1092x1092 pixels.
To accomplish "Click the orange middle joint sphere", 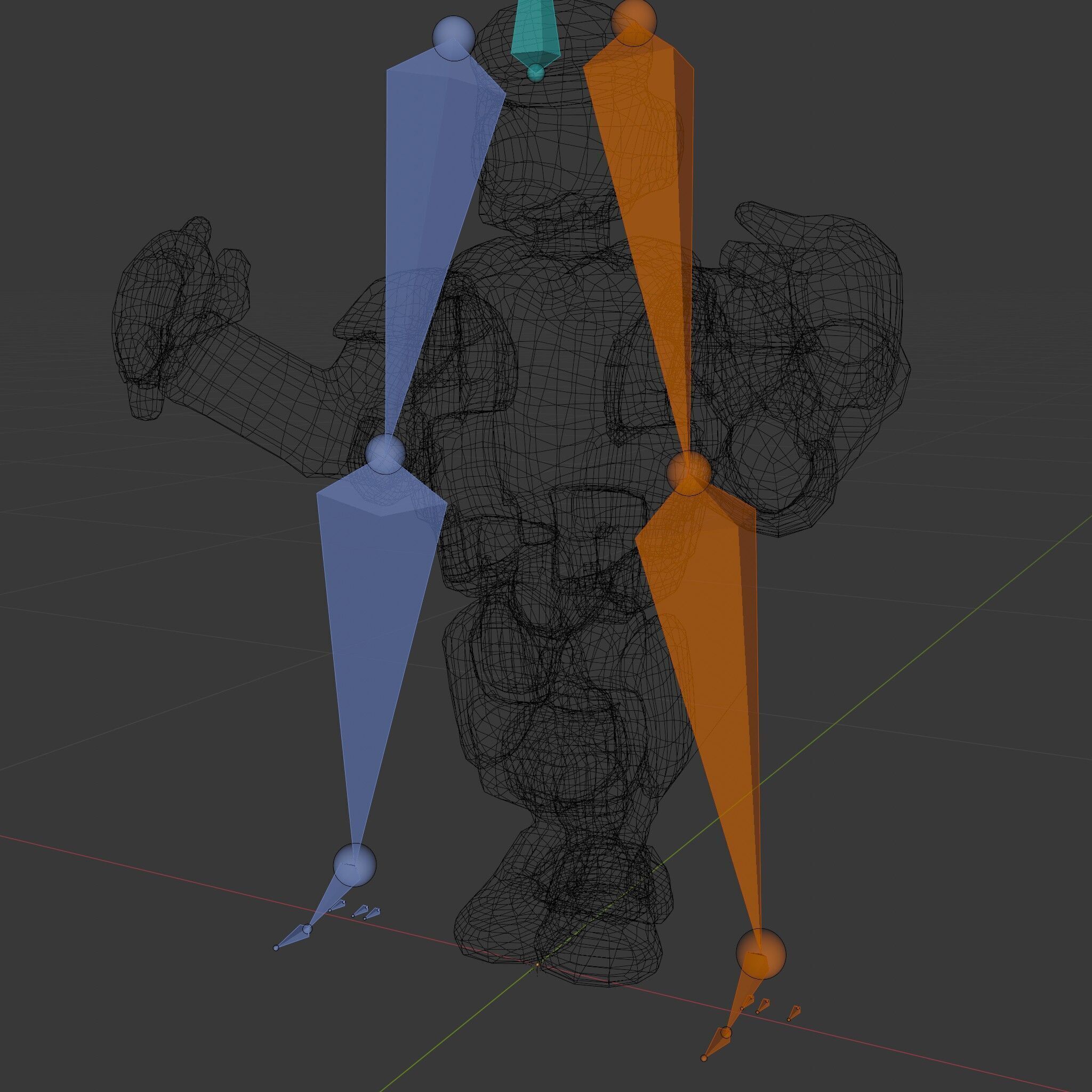I will 688,473.
